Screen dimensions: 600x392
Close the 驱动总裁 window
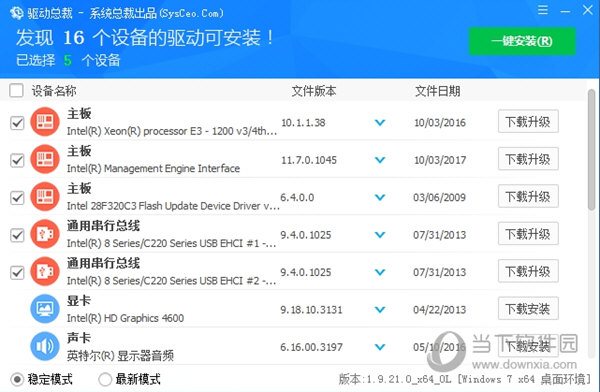(588, 10)
